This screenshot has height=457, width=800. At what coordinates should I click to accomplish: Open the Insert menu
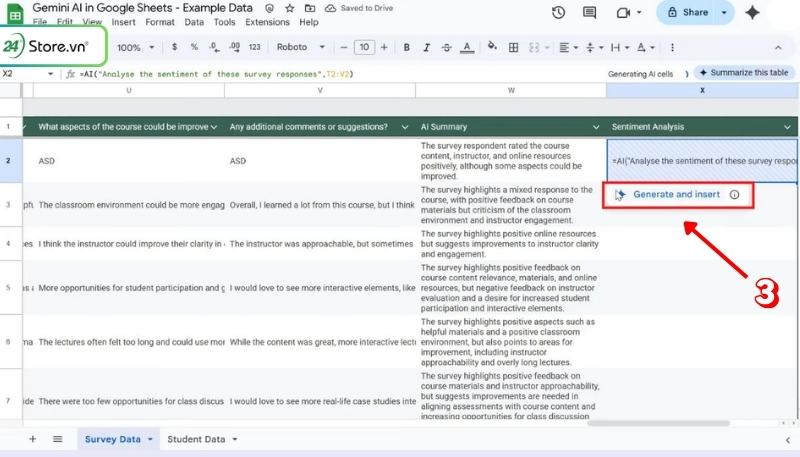pos(123,22)
